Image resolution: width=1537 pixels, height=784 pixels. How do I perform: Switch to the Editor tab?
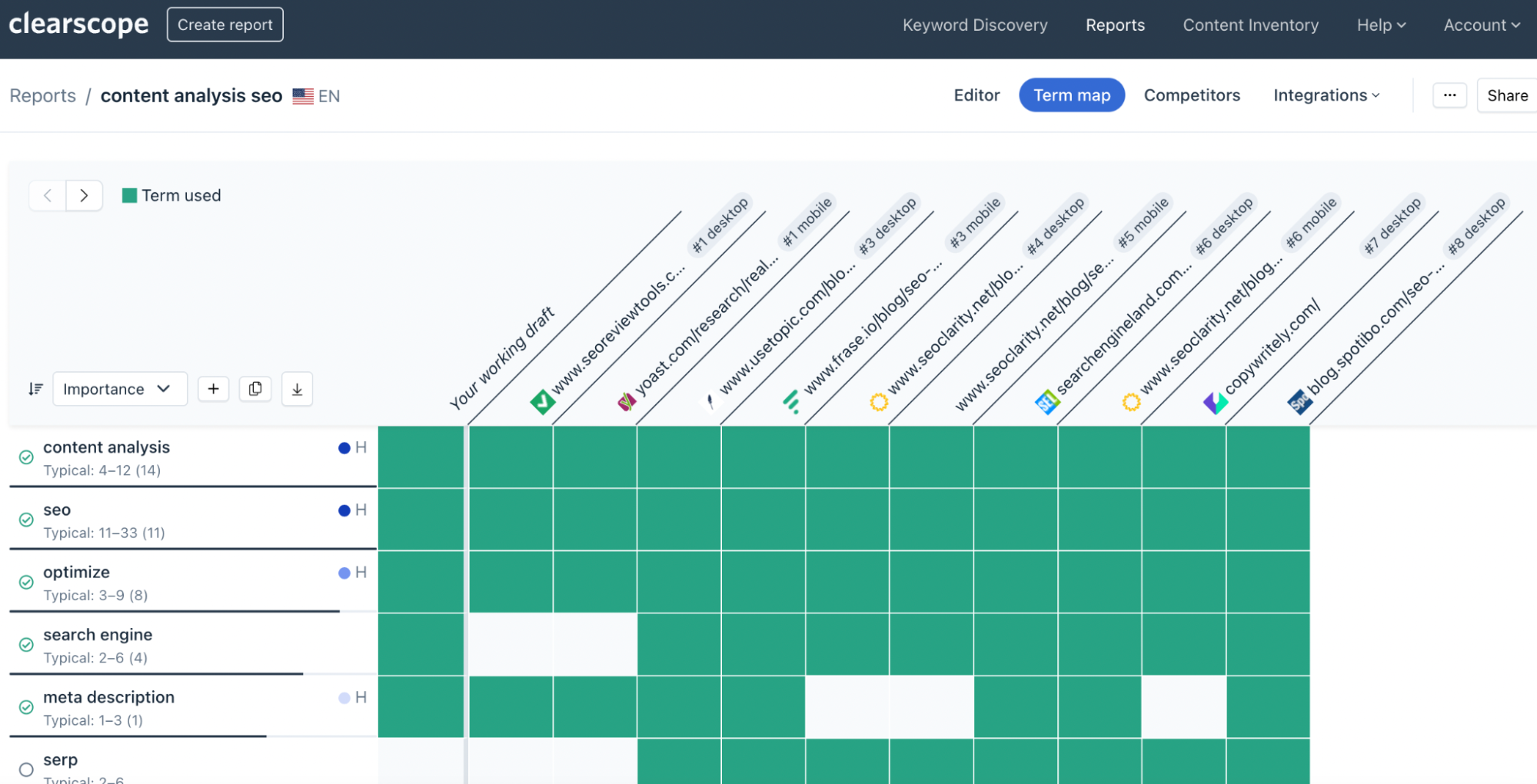976,95
